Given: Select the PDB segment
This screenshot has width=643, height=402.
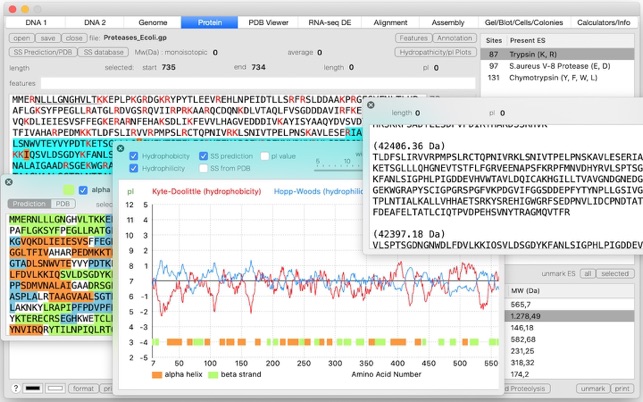Looking at the screenshot, I should (63, 204).
